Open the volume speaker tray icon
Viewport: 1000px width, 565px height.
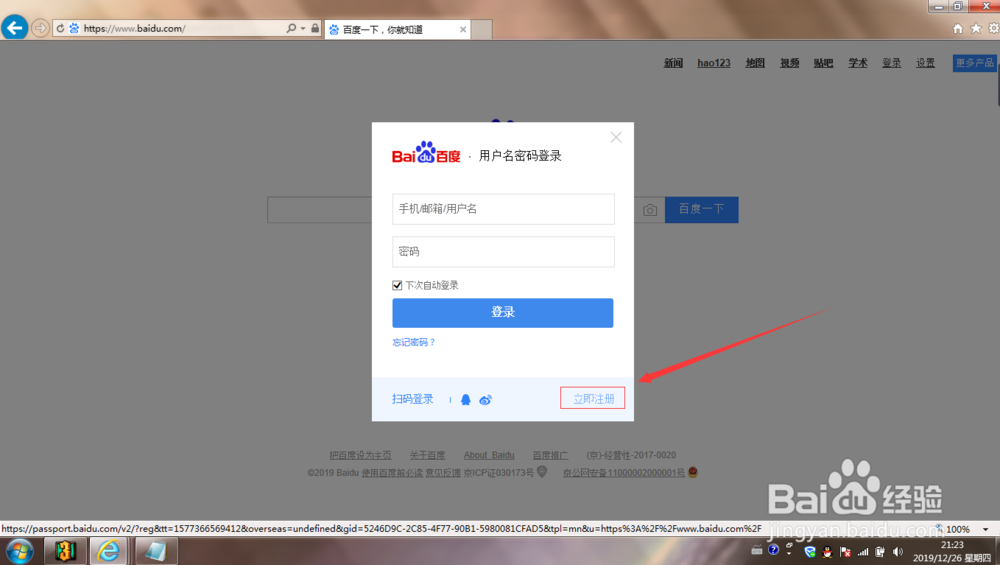(x=898, y=552)
